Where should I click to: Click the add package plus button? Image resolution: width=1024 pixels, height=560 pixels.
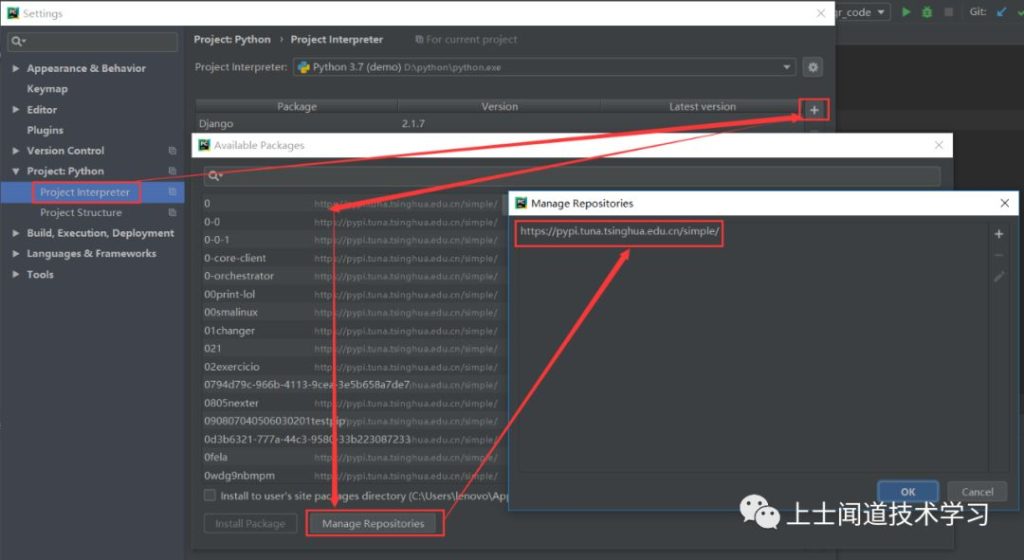pos(814,110)
